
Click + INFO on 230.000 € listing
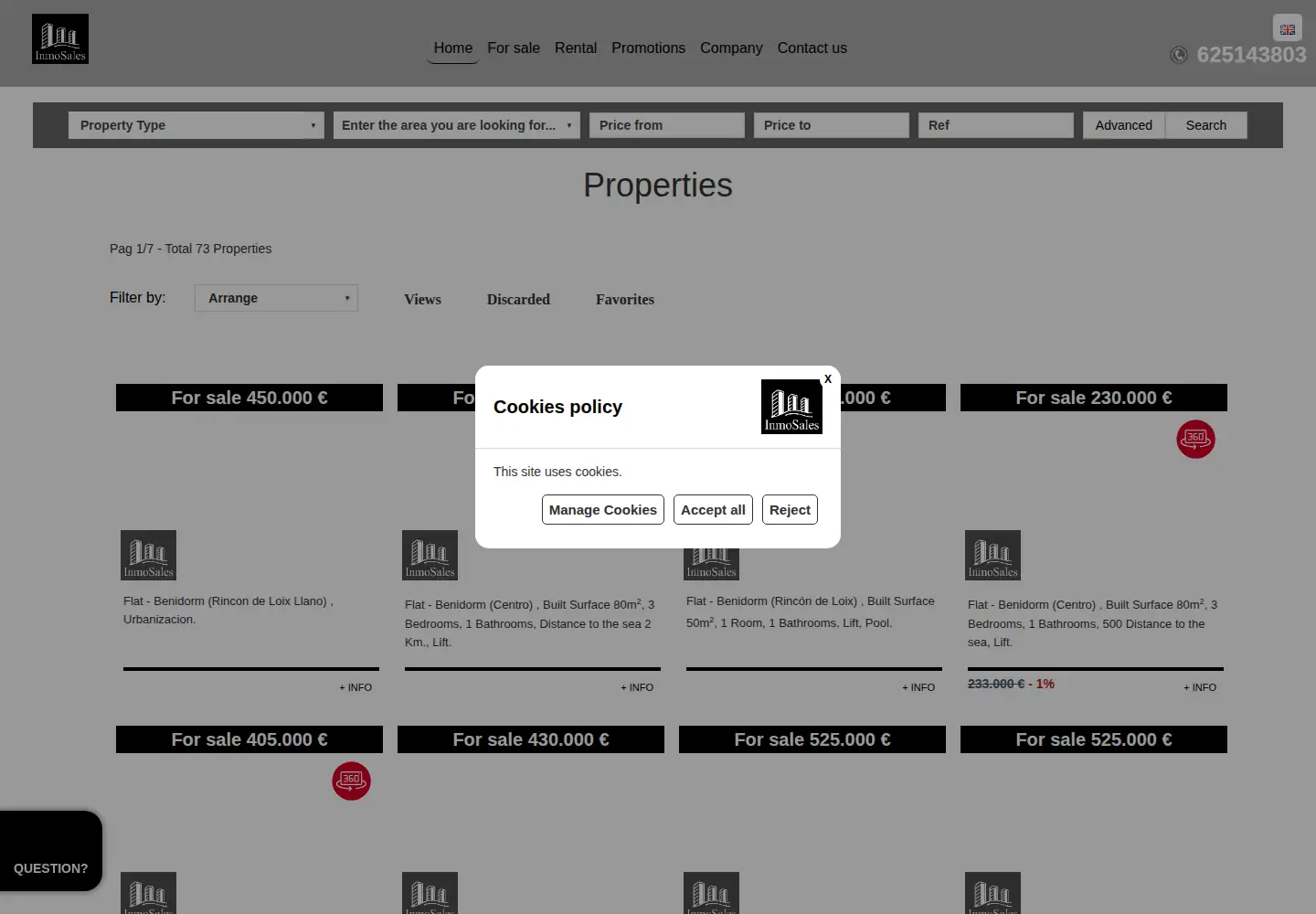click(x=1200, y=687)
